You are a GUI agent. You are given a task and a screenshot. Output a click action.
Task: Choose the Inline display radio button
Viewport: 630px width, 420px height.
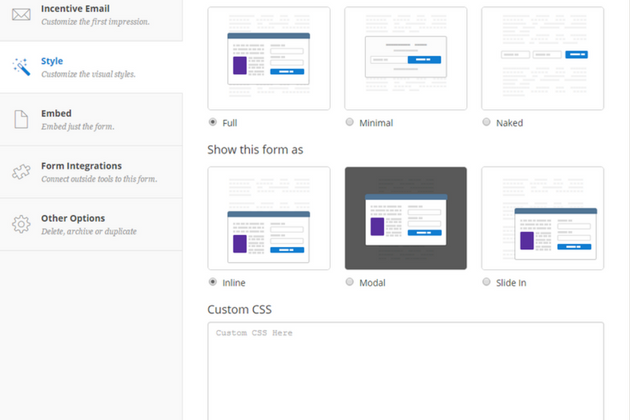[x=213, y=282]
